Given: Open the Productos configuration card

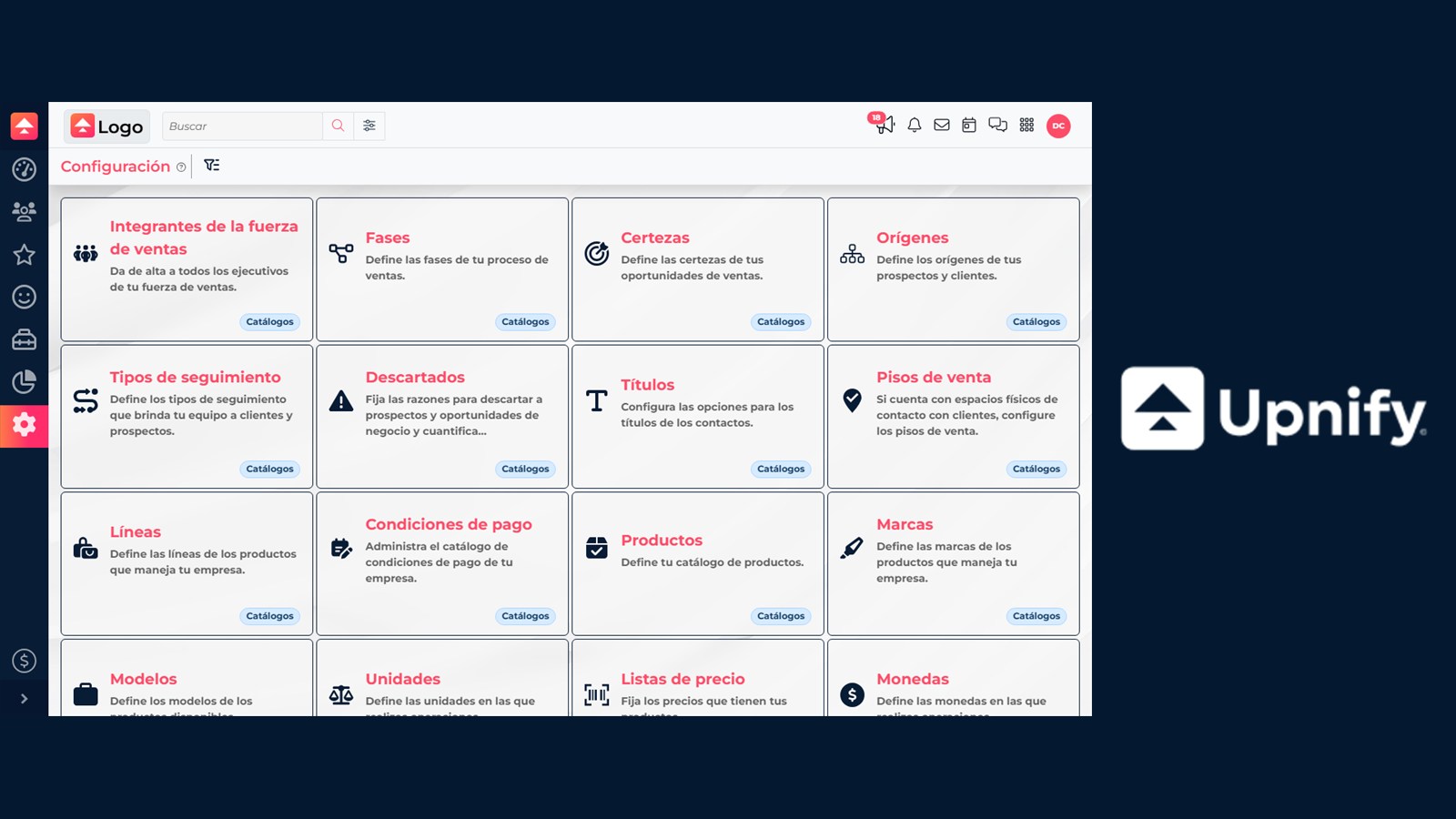Looking at the screenshot, I should tap(698, 564).
